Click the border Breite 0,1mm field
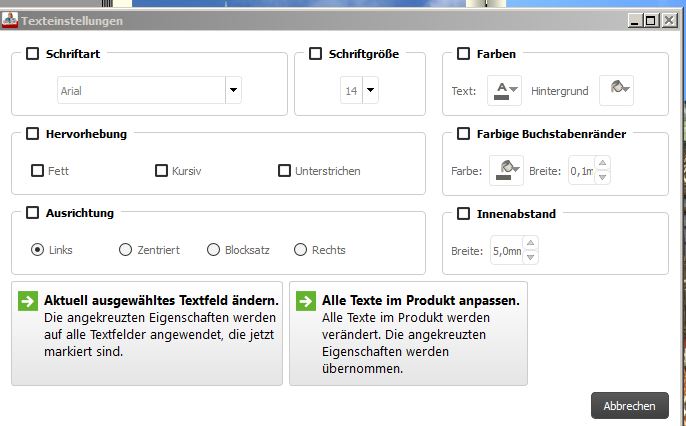 [580, 171]
